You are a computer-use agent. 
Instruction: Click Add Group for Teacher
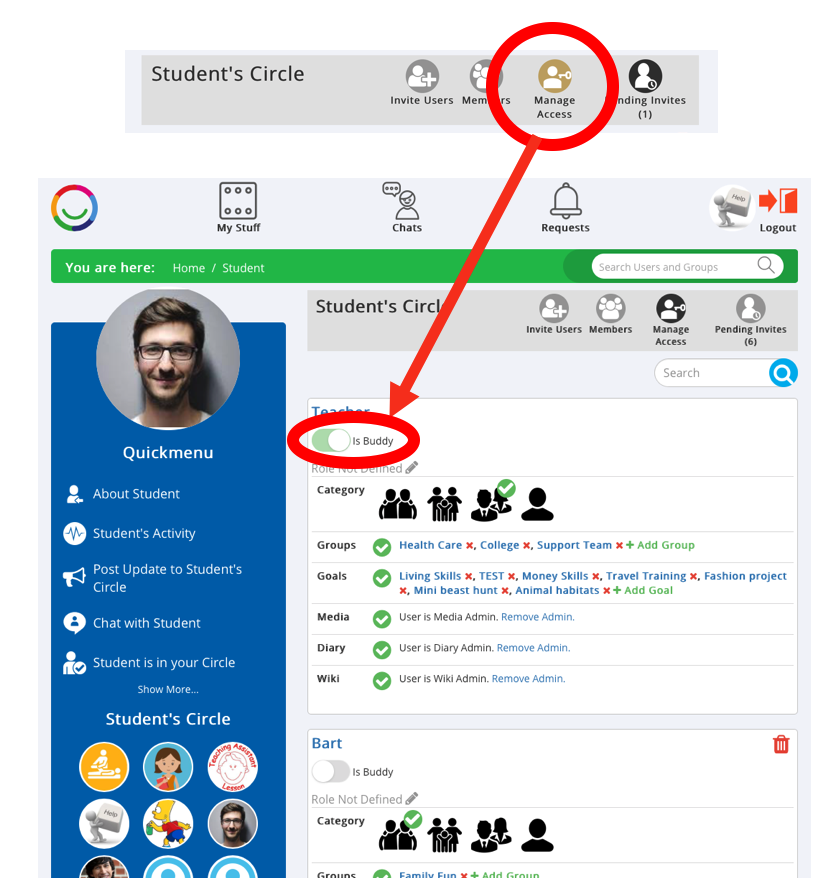tap(660, 545)
